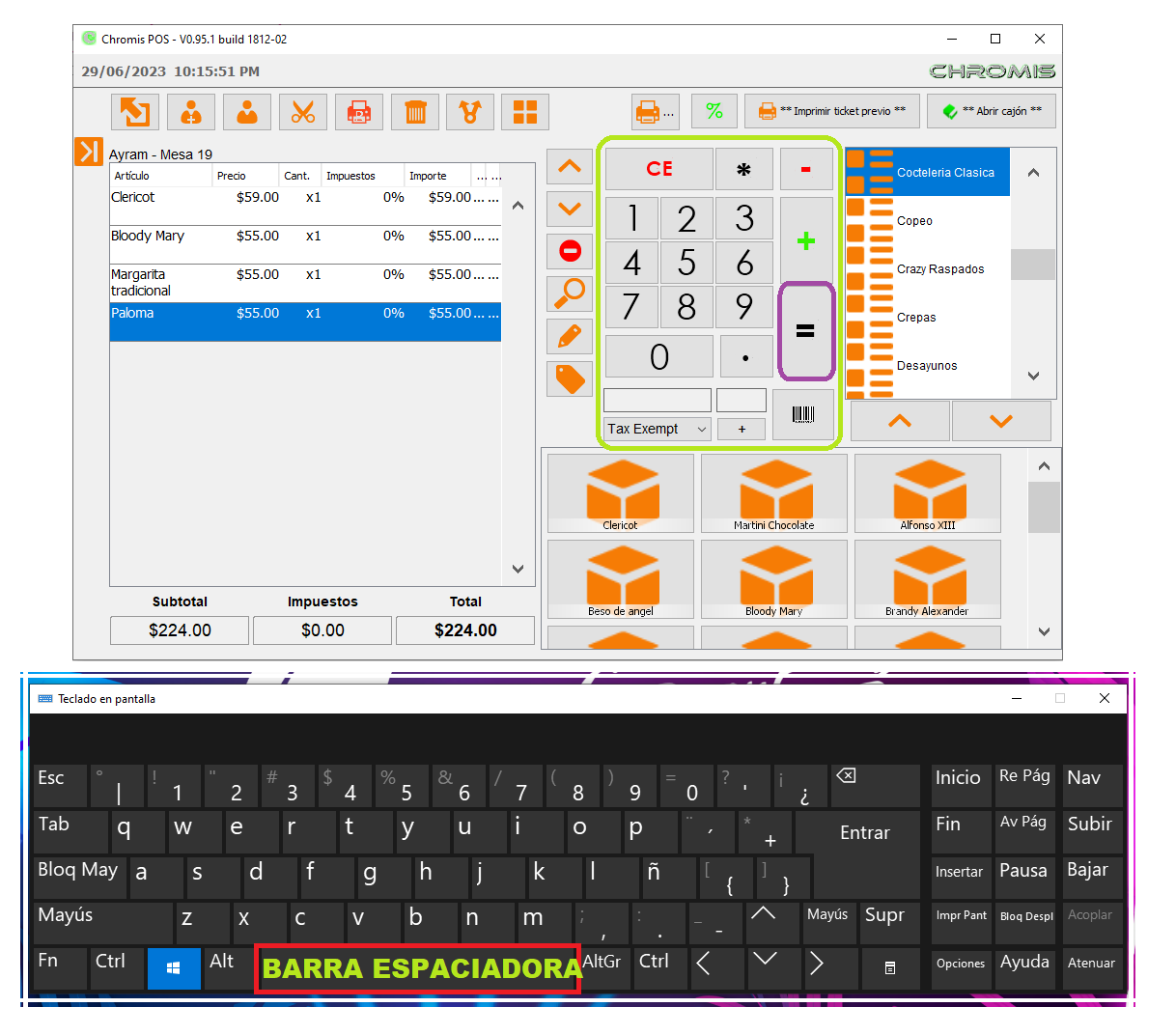Click the orange tag attributes icon
1176x1035 pixels.
[570, 378]
